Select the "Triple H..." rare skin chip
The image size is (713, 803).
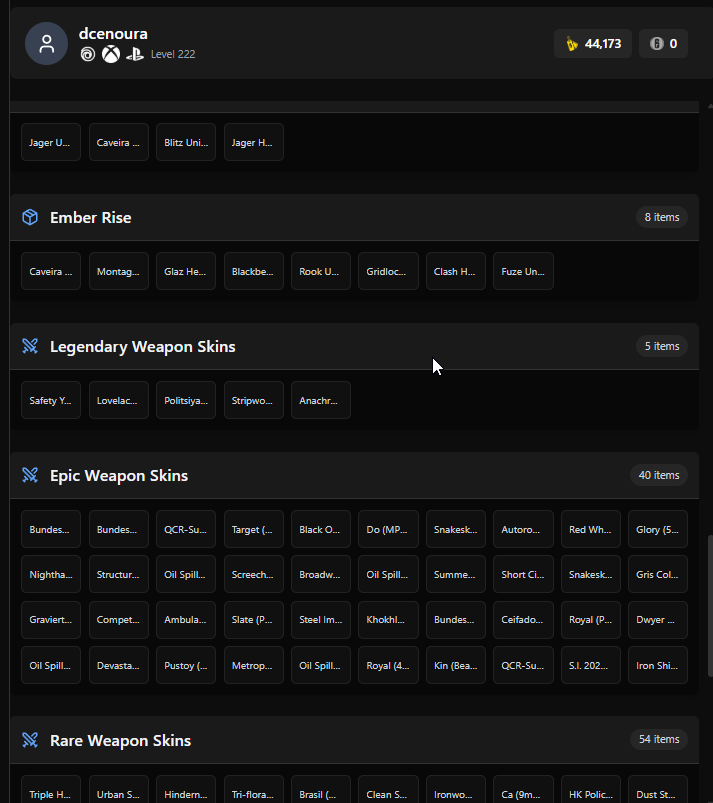(x=51, y=791)
